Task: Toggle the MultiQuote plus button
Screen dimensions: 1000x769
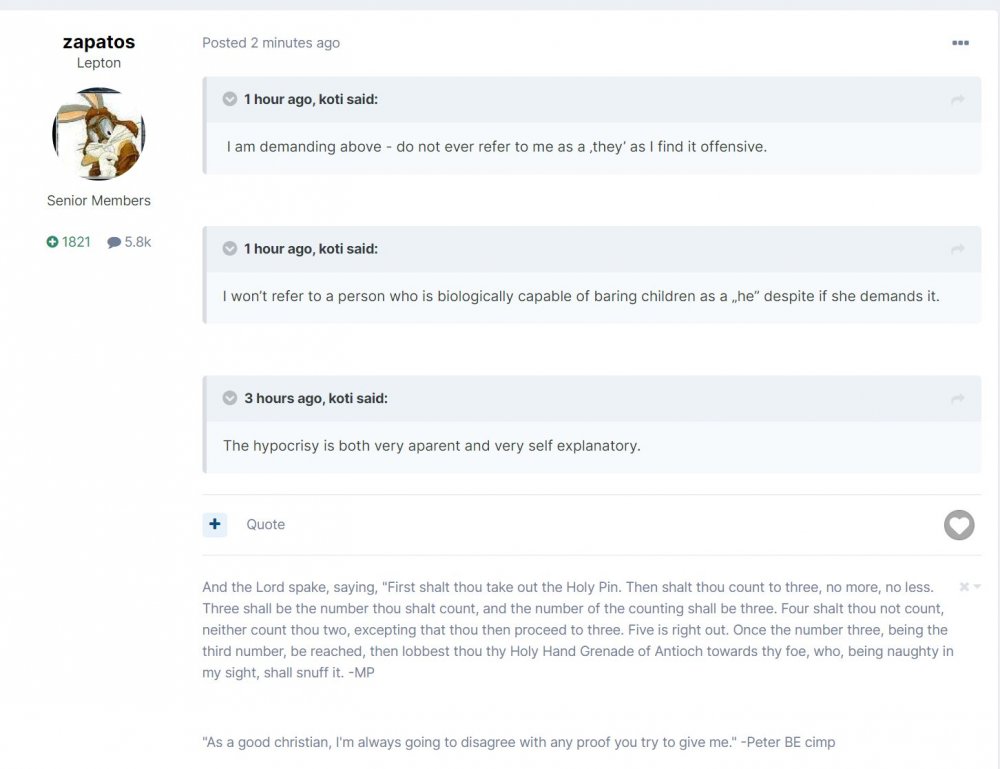Action: click(215, 524)
